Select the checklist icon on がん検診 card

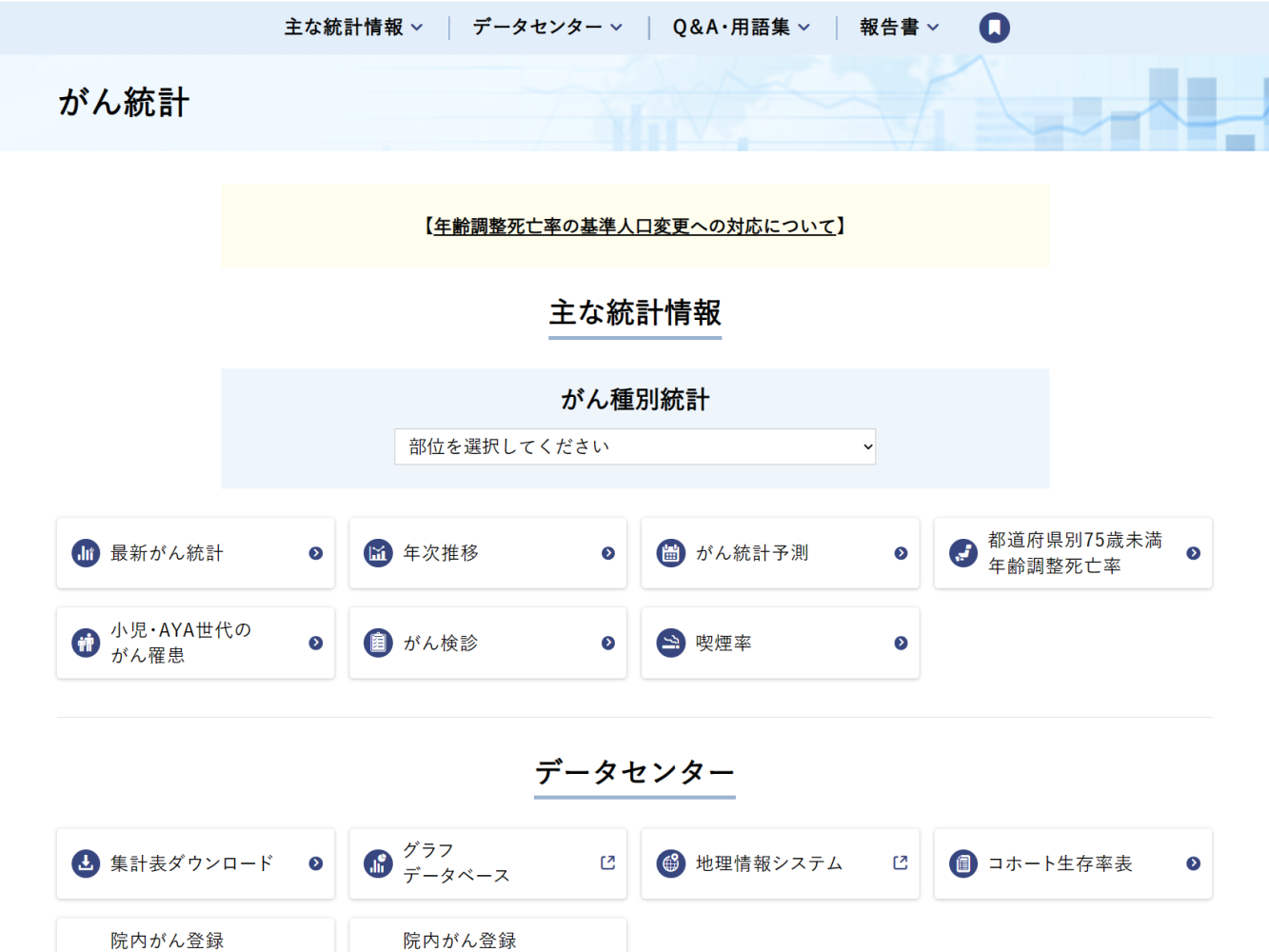[378, 643]
